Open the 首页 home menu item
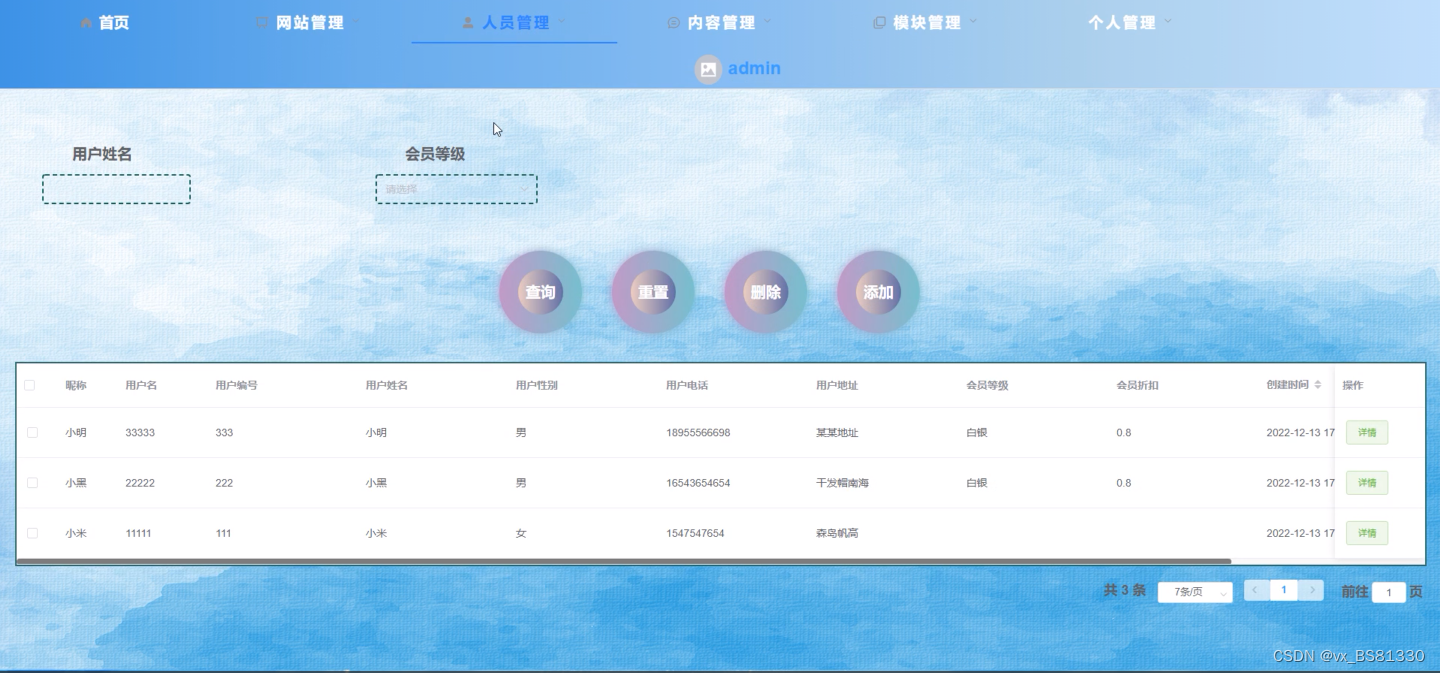Screen dimensions: 1440x673 click(x=104, y=22)
